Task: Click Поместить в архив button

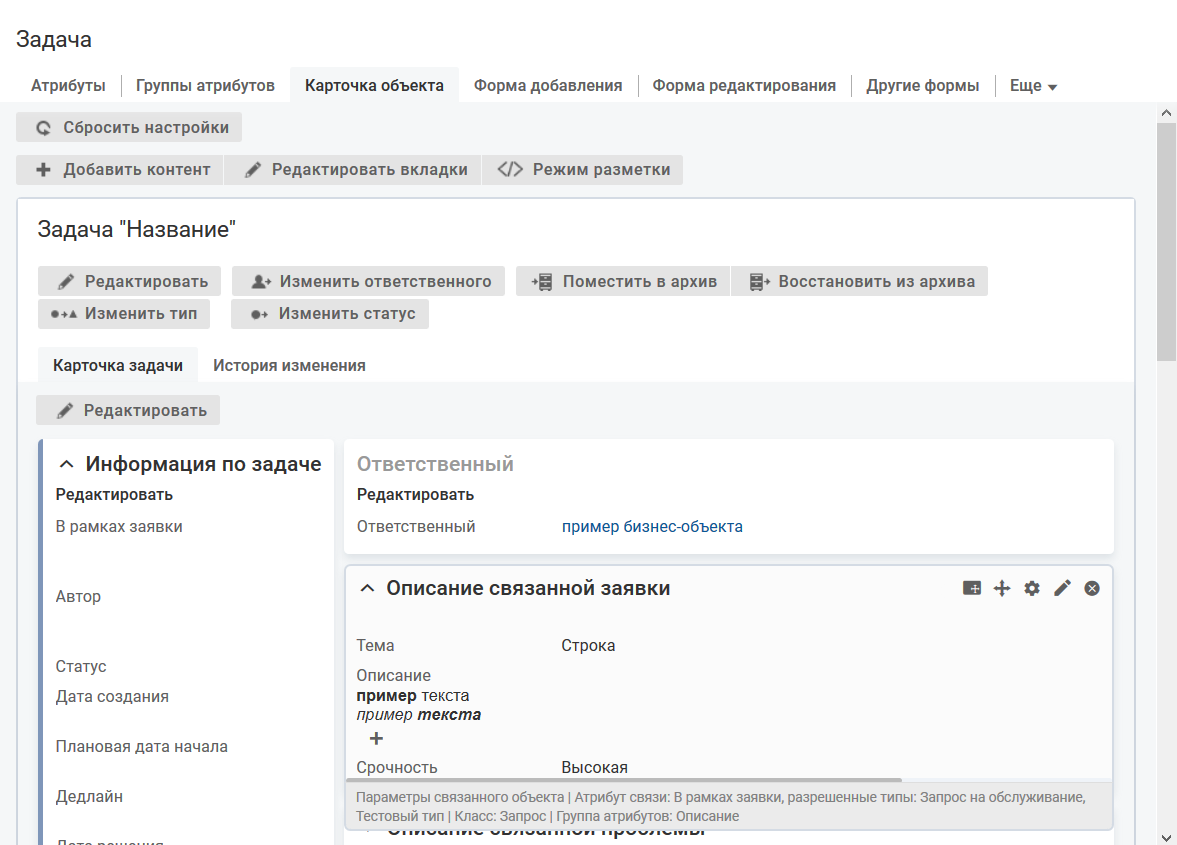Action: (623, 281)
